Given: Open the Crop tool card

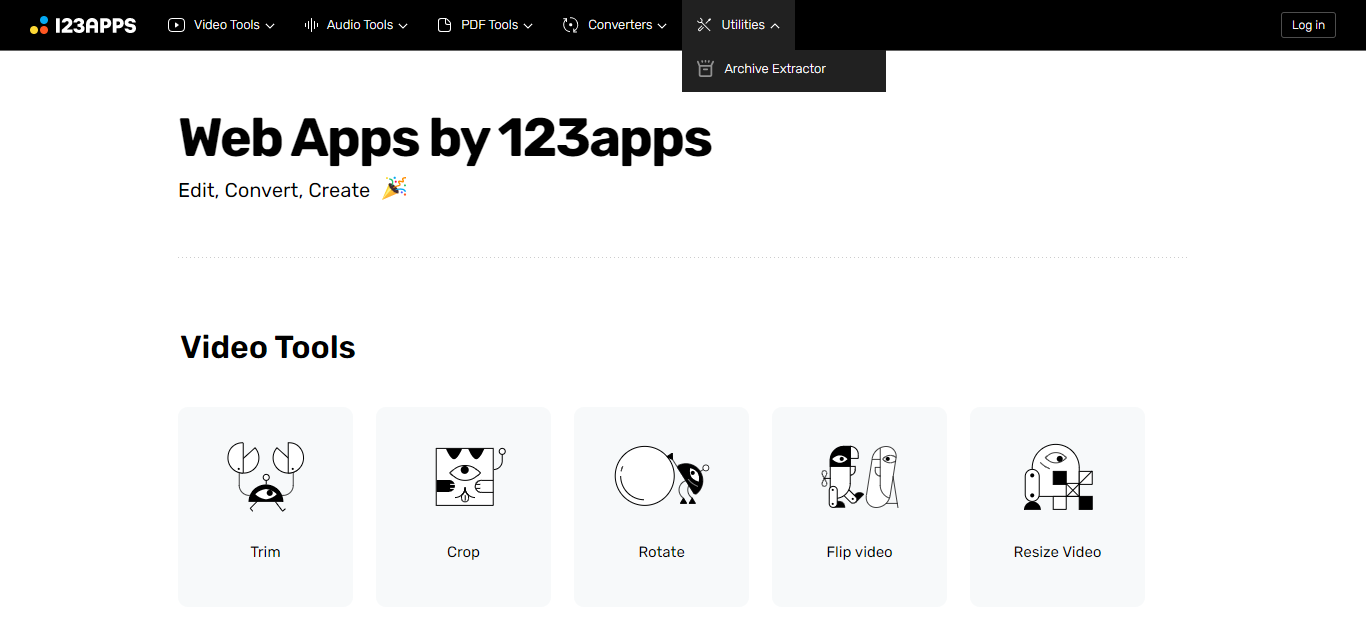Looking at the screenshot, I should coord(463,506).
